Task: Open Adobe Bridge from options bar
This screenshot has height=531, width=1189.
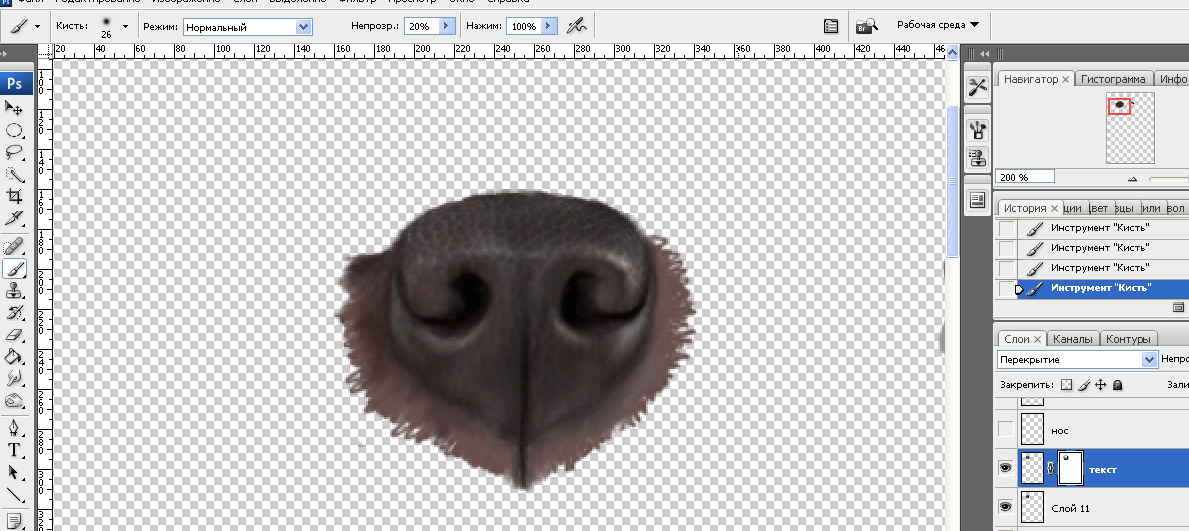Action: tap(867, 26)
